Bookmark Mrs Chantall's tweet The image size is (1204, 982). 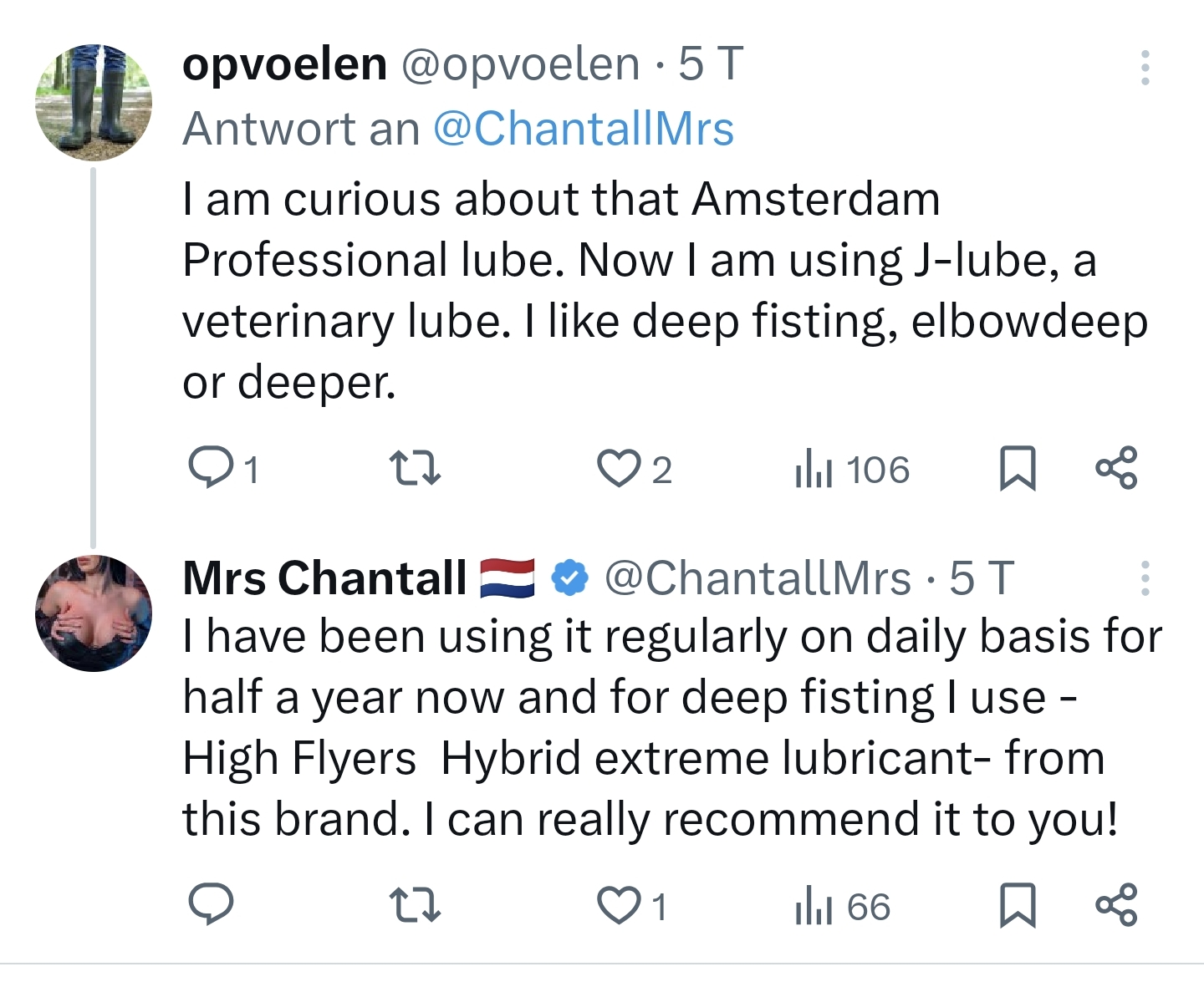click(x=1018, y=906)
